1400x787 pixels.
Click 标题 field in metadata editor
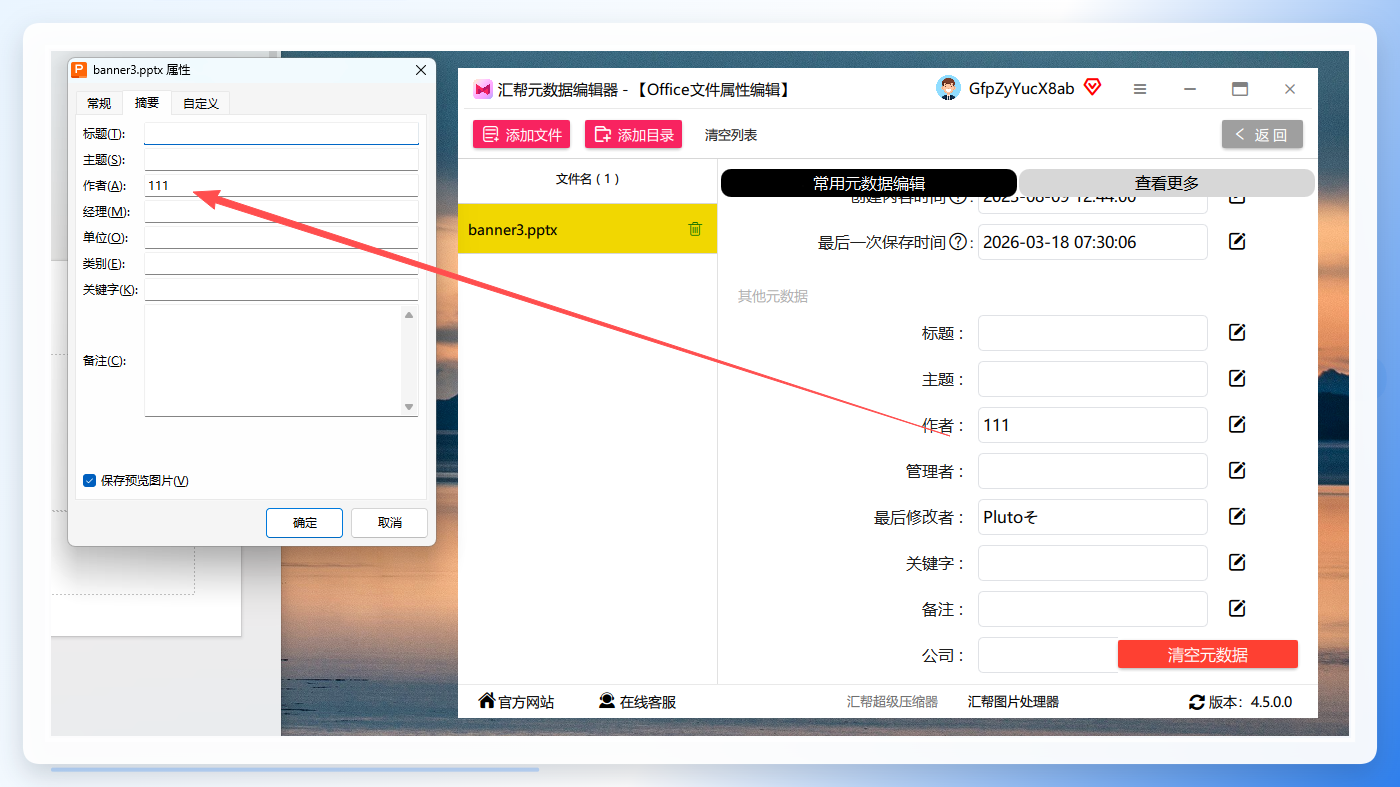(1093, 333)
